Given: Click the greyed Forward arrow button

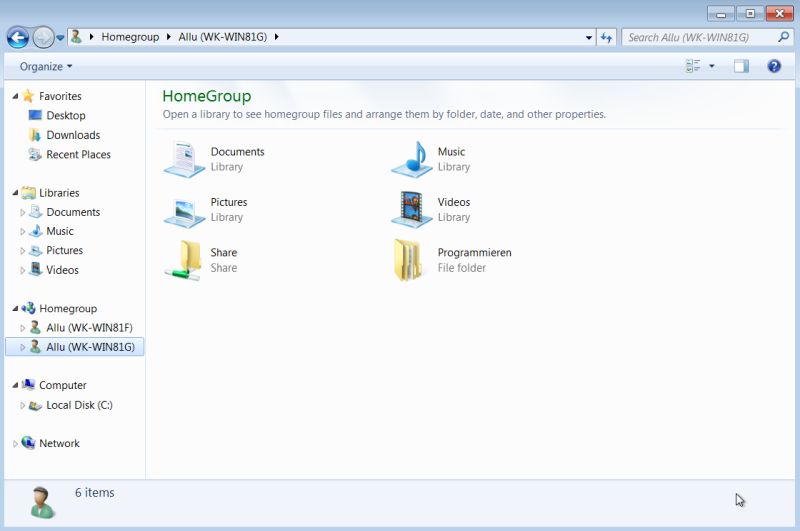Looking at the screenshot, I should coord(43,37).
